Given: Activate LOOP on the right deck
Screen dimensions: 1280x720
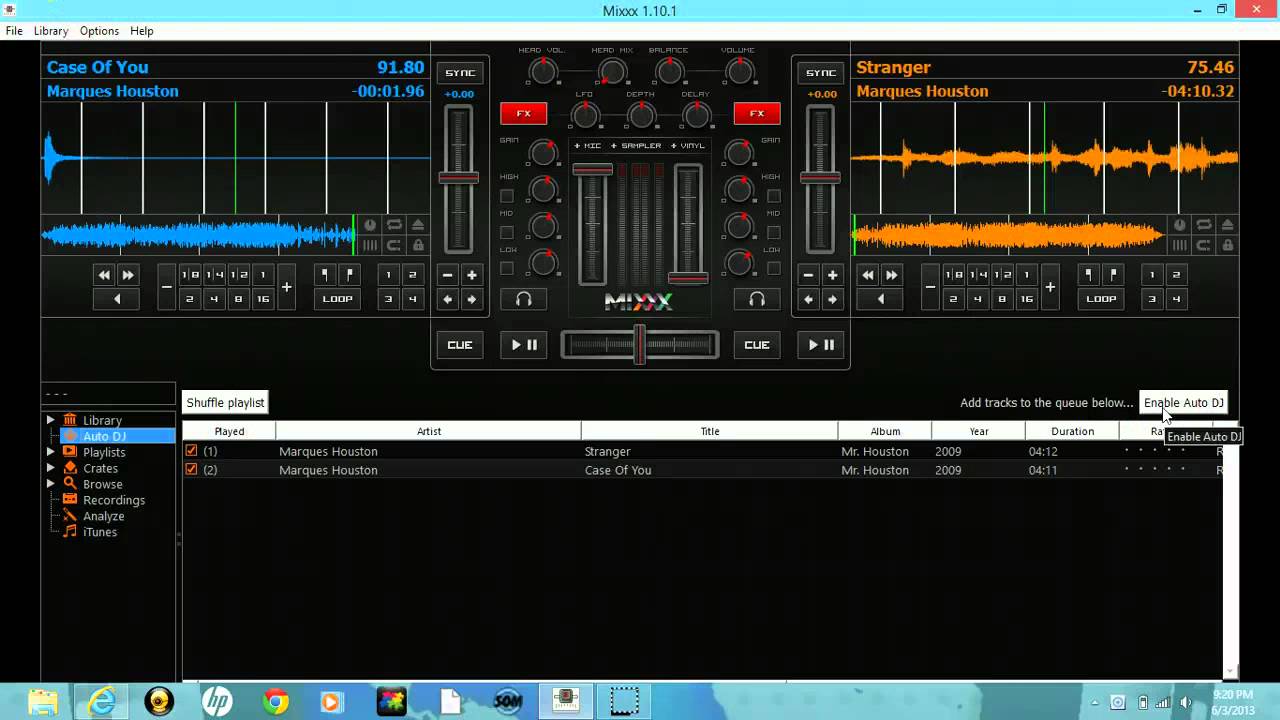Looking at the screenshot, I should pyautogui.click(x=1101, y=299).
